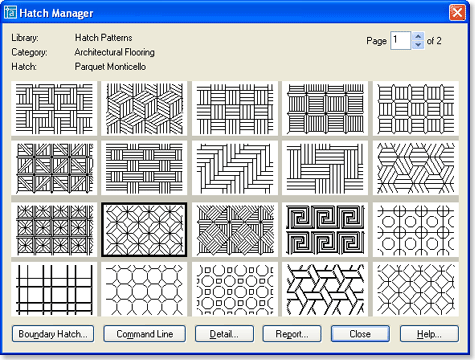The image size is (475, 360).
Task: Select the hexagon striped hatch, second row
Action: click(x=416, y=168)
